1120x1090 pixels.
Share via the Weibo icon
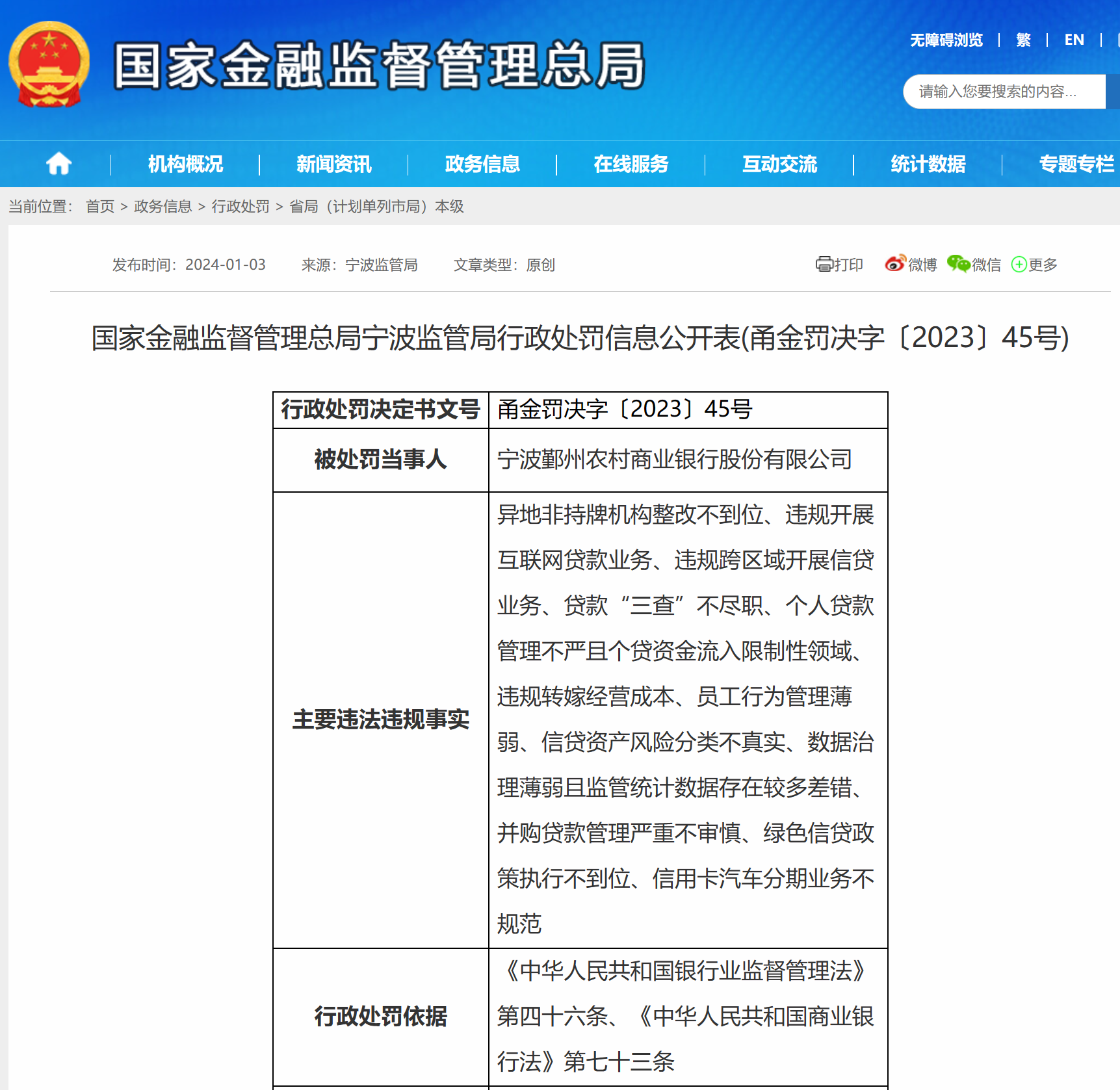point(895,263)
